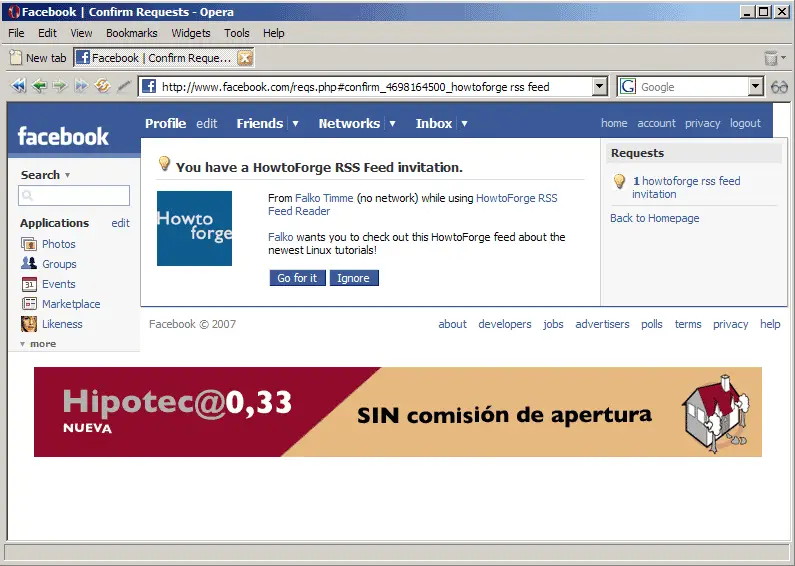Open the advertisers footer link
The height and width of the screenshot is (566, 795).
coord(602,324)
